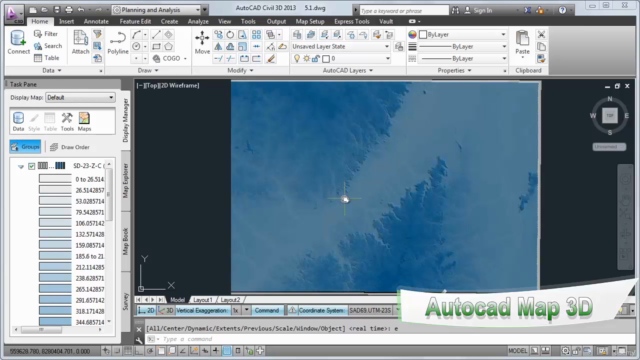The width and height of the screenshot is (640, 360).
Task: Click the Array modify icon
Action: point(256,35)
